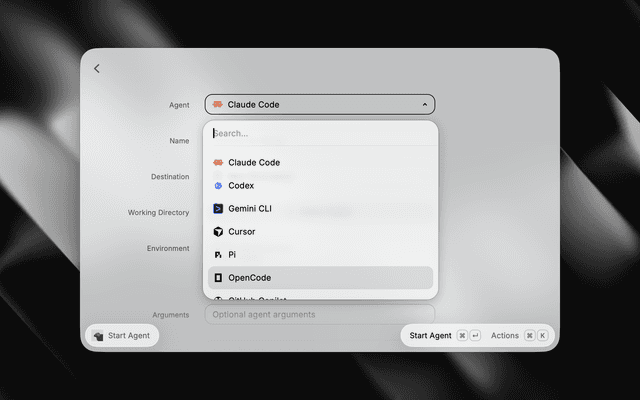
Task: Select Claude Code from the agent list
Action: (x=320, y=162)
